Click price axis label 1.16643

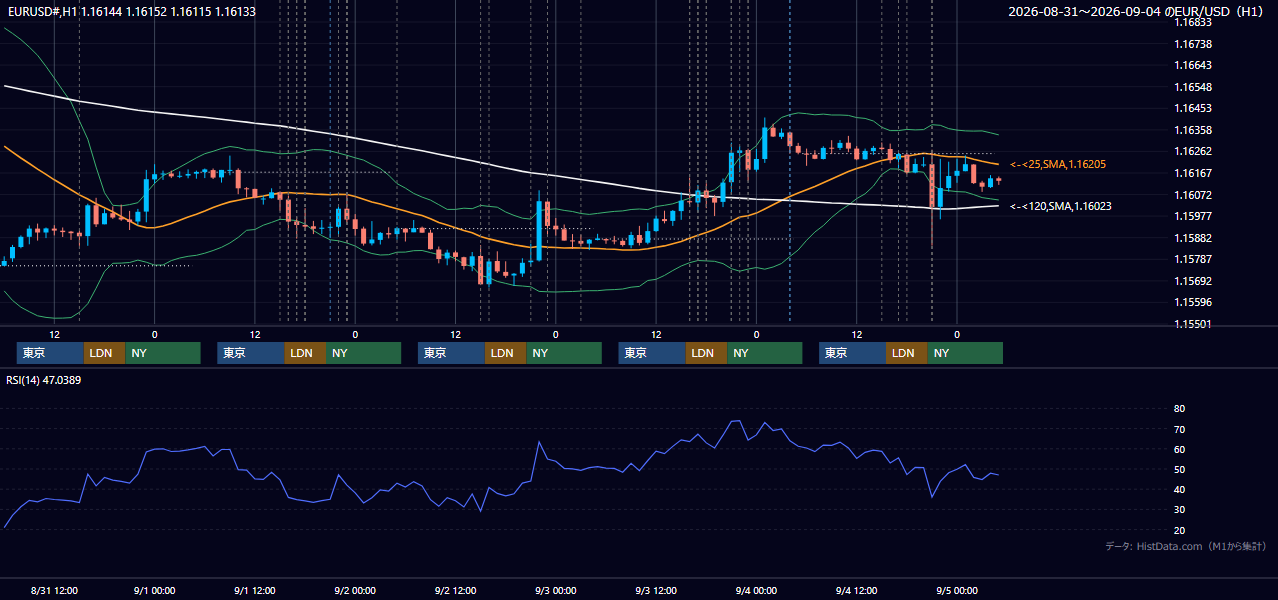point(1192,65)
